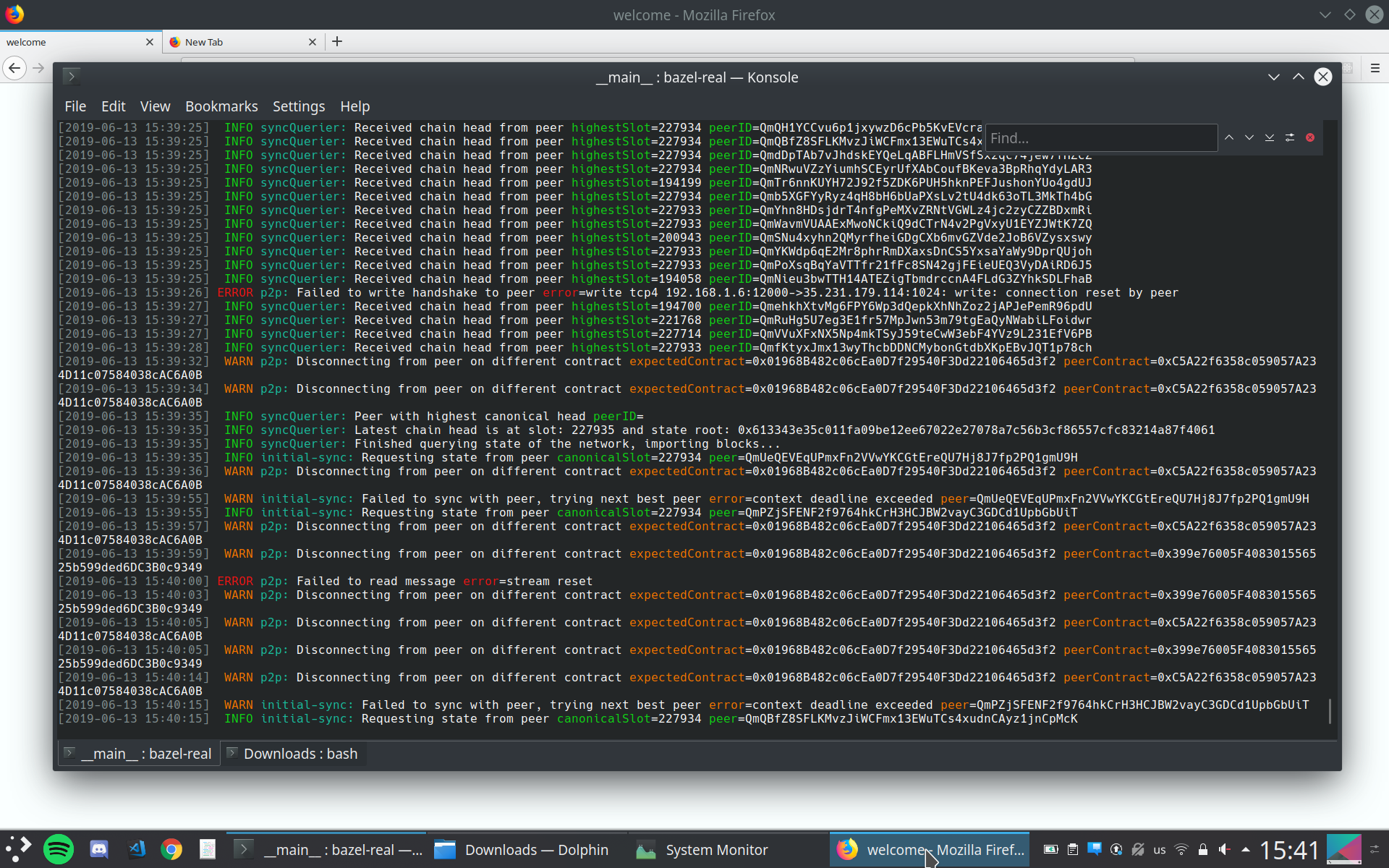Screen dimensions: 1389x868
Task: Switch to Downloads : bash terminal tab
Action: coord(293,753)
